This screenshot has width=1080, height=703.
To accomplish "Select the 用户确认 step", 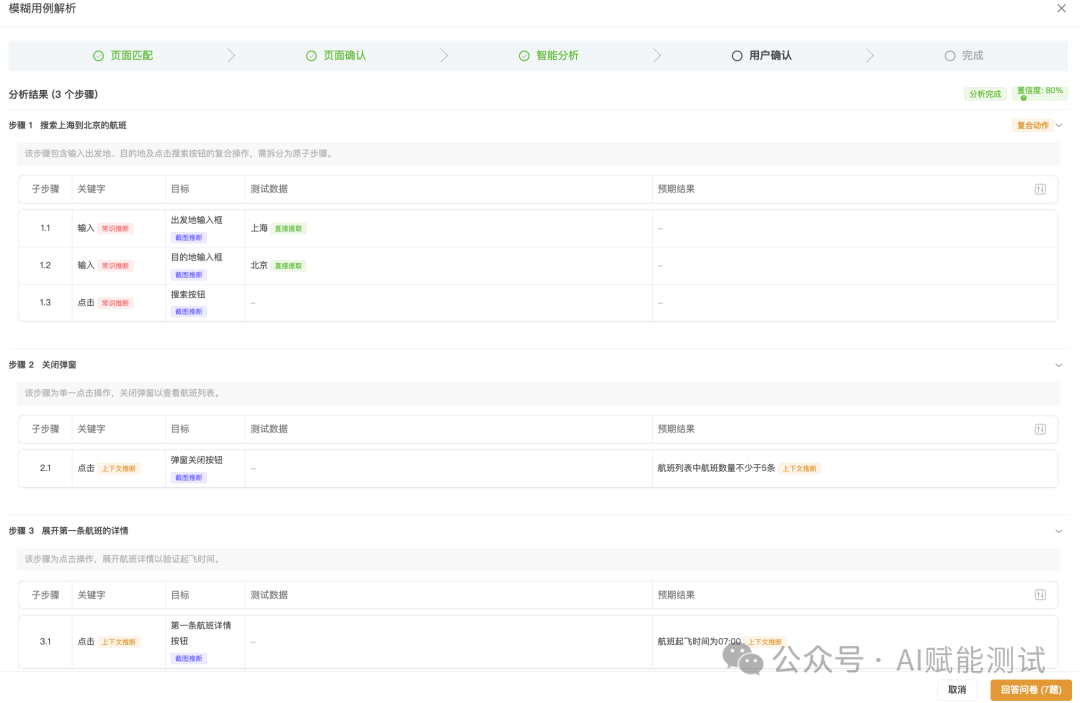I will (x=762, y=56).
